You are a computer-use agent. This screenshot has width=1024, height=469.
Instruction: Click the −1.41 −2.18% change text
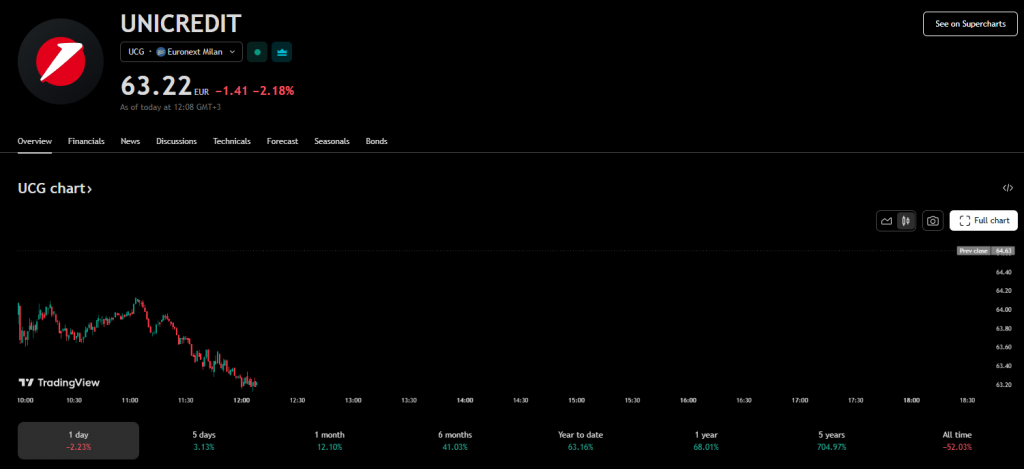point(255,91)
